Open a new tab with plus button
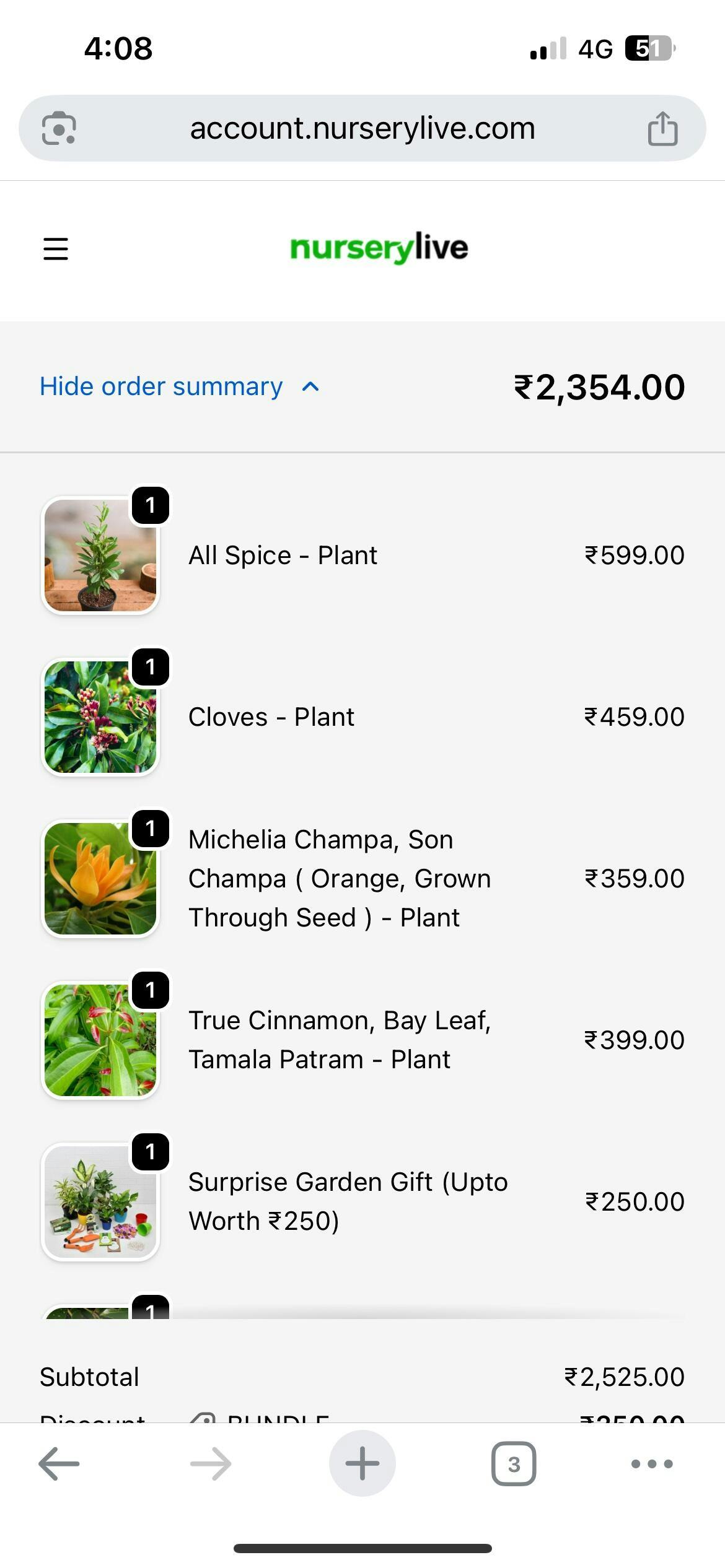This screenshot has width=725, height=1568. pos(362,1464)
